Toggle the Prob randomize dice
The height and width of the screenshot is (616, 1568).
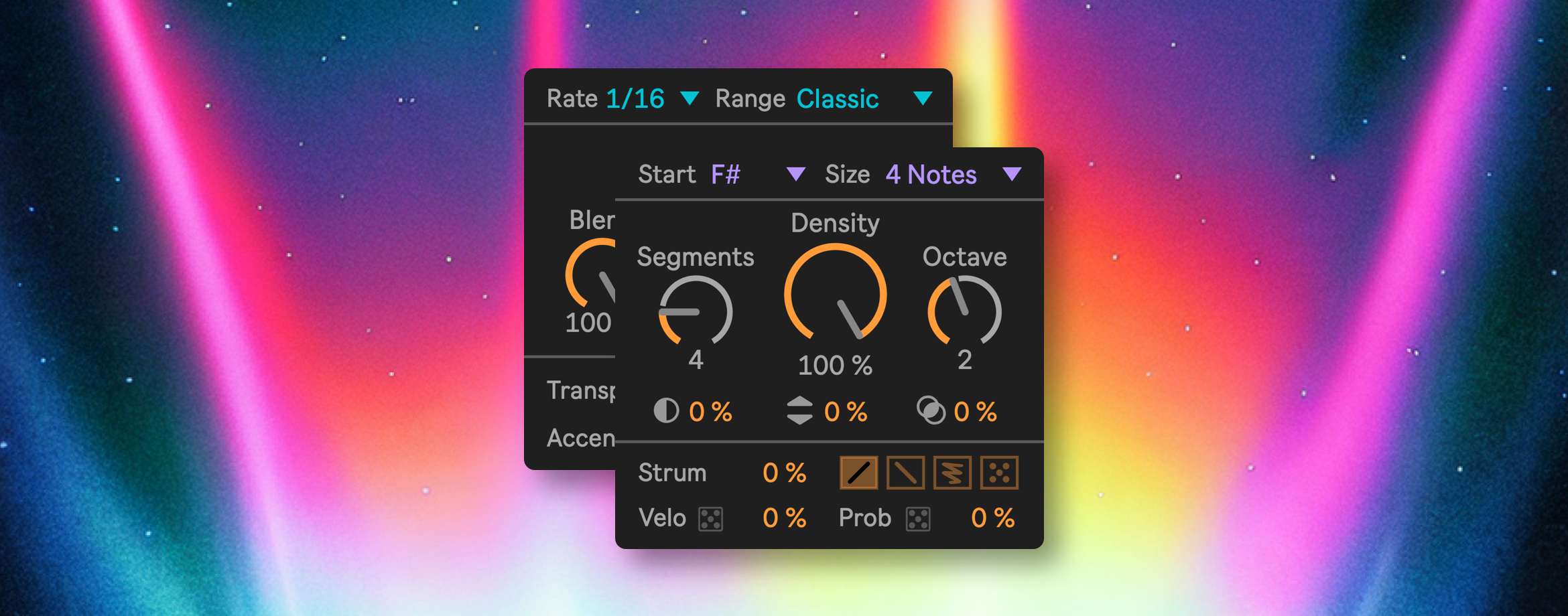coord(918,519)
